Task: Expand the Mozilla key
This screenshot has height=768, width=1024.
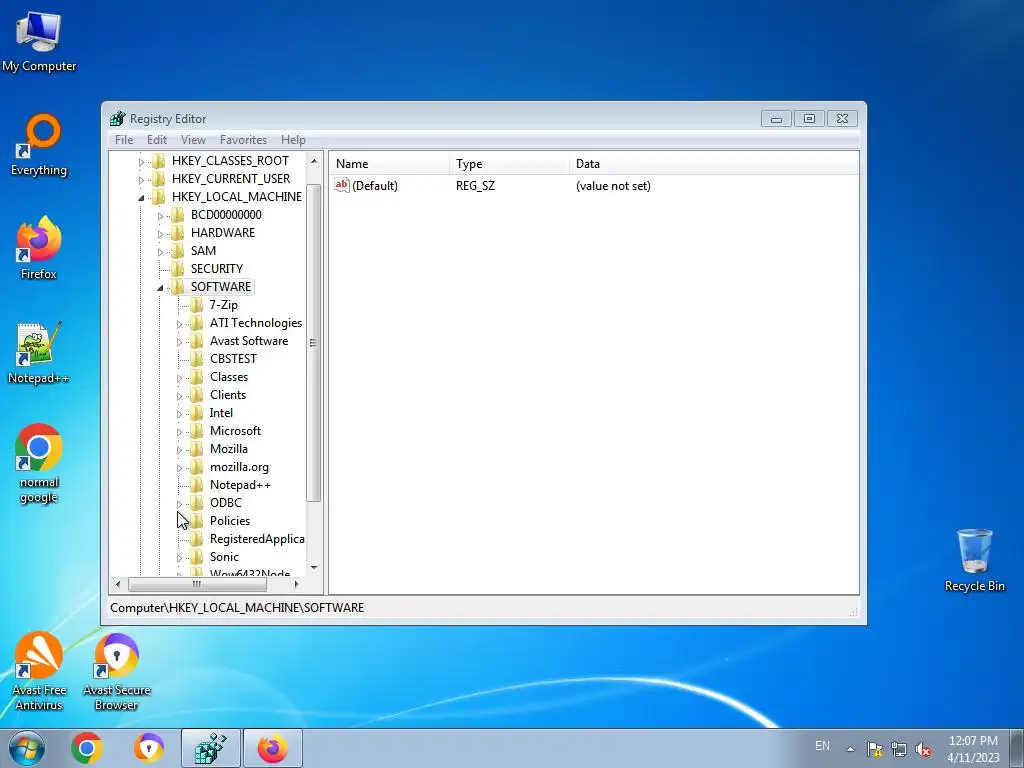Action: [x=179, y=449]
